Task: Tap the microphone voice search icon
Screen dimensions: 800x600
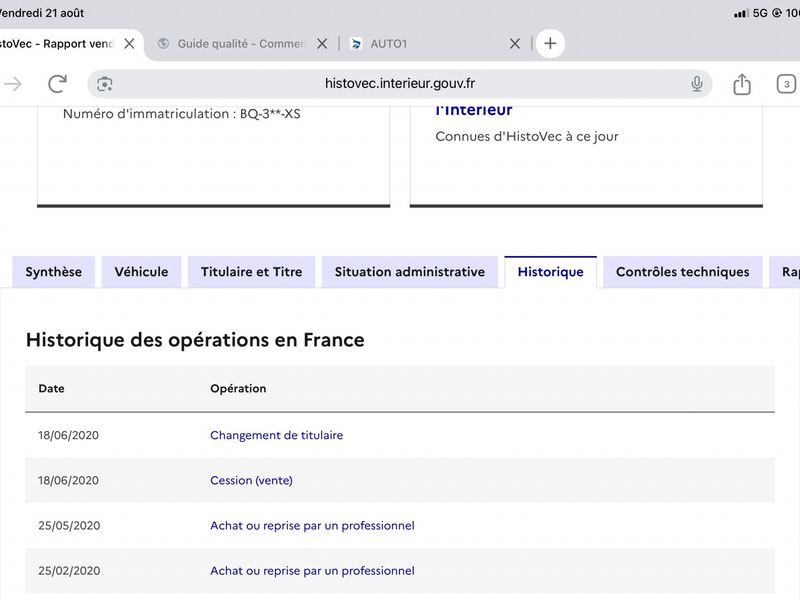Action: [x=696, y=84]
